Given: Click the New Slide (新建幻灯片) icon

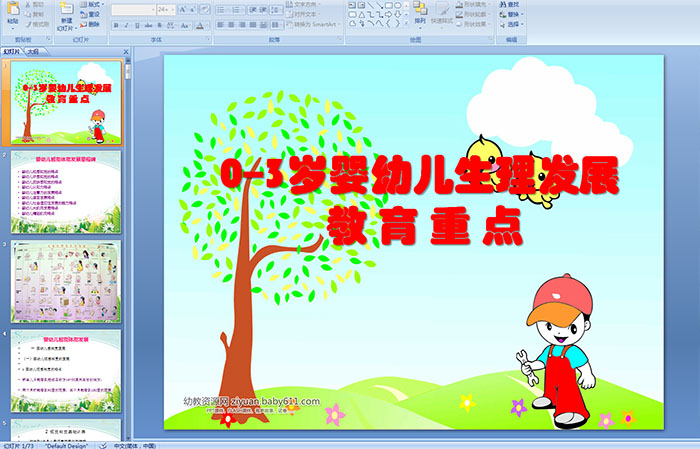Looking at the screenshot, I should coord(67,8).
